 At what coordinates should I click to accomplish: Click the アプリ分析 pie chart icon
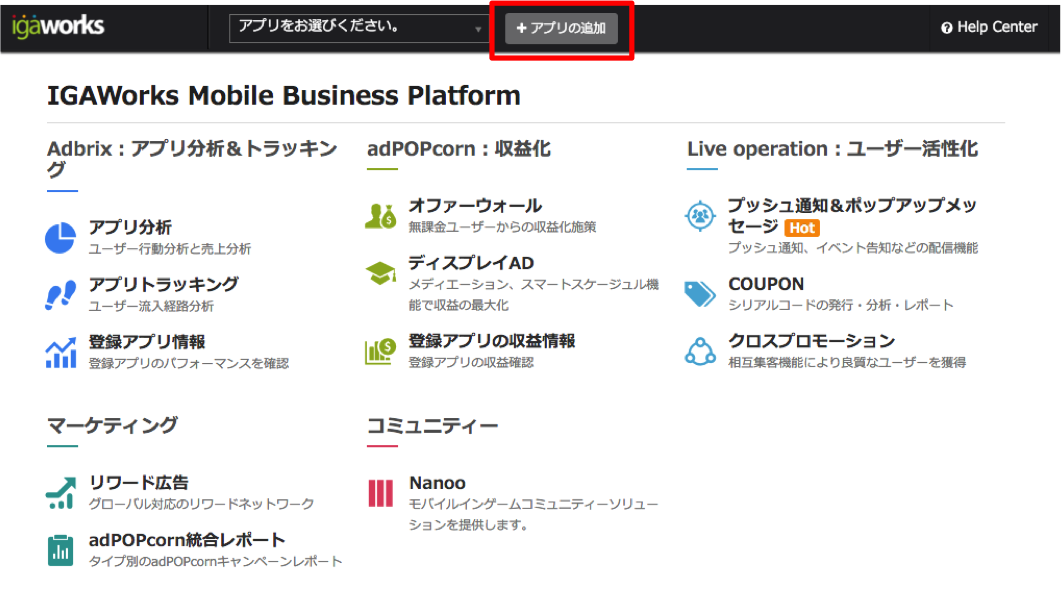pyautogui.click(x=60, y=238)
